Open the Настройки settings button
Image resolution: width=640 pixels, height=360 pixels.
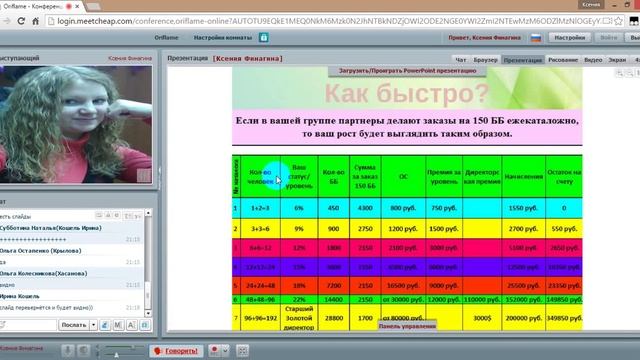pyautogui.click(x=569, y=38)
